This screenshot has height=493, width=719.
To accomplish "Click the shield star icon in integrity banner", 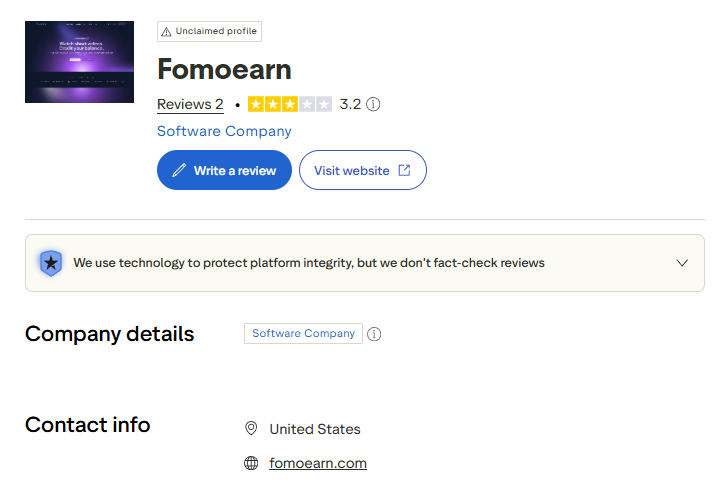I will [x=51, y=263].
